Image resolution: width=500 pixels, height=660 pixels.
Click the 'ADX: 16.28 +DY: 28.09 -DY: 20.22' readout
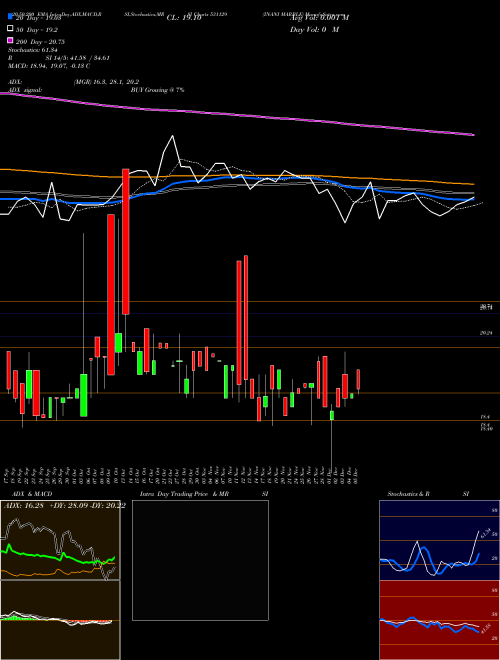pos(64,506)
